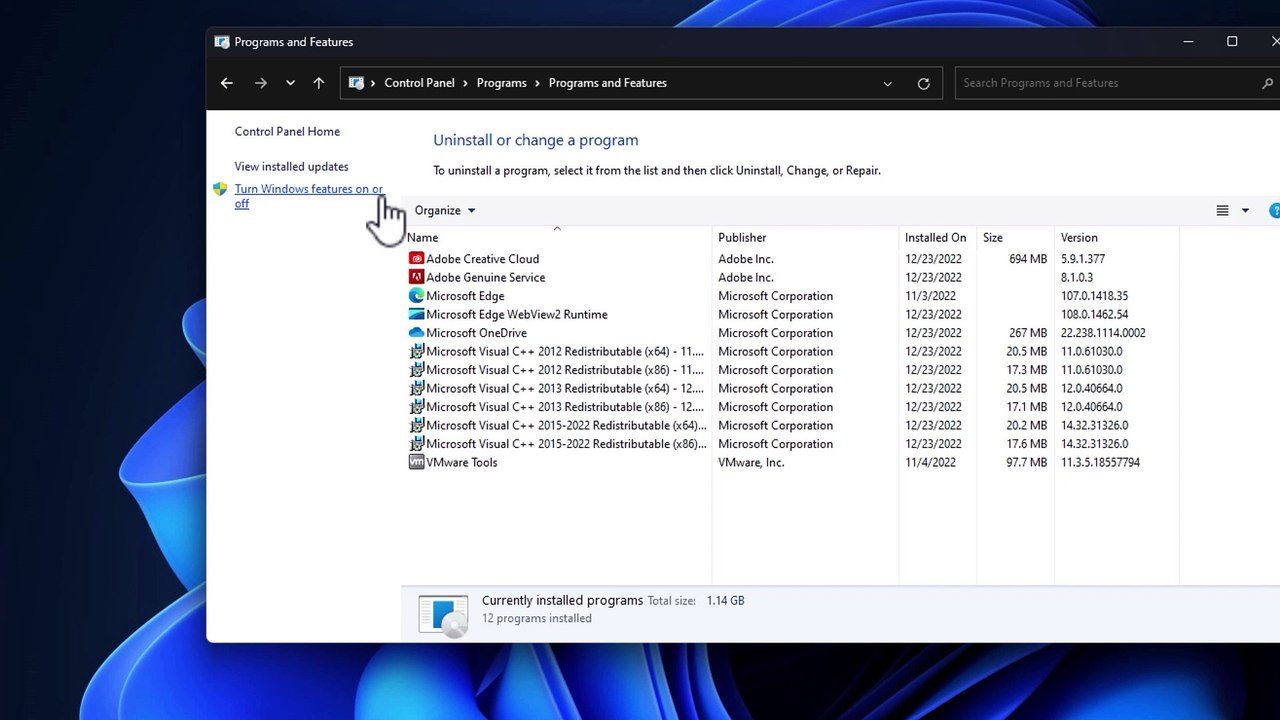Select Microsoft Edge WebView2 Runtime icon
1280x720 pixels.
pyautogui.click(x=416, y=314)
